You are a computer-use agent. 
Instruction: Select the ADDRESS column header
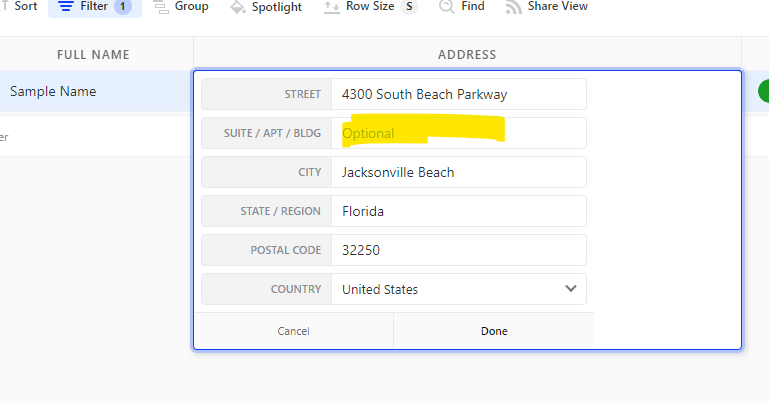coord(467,55)
